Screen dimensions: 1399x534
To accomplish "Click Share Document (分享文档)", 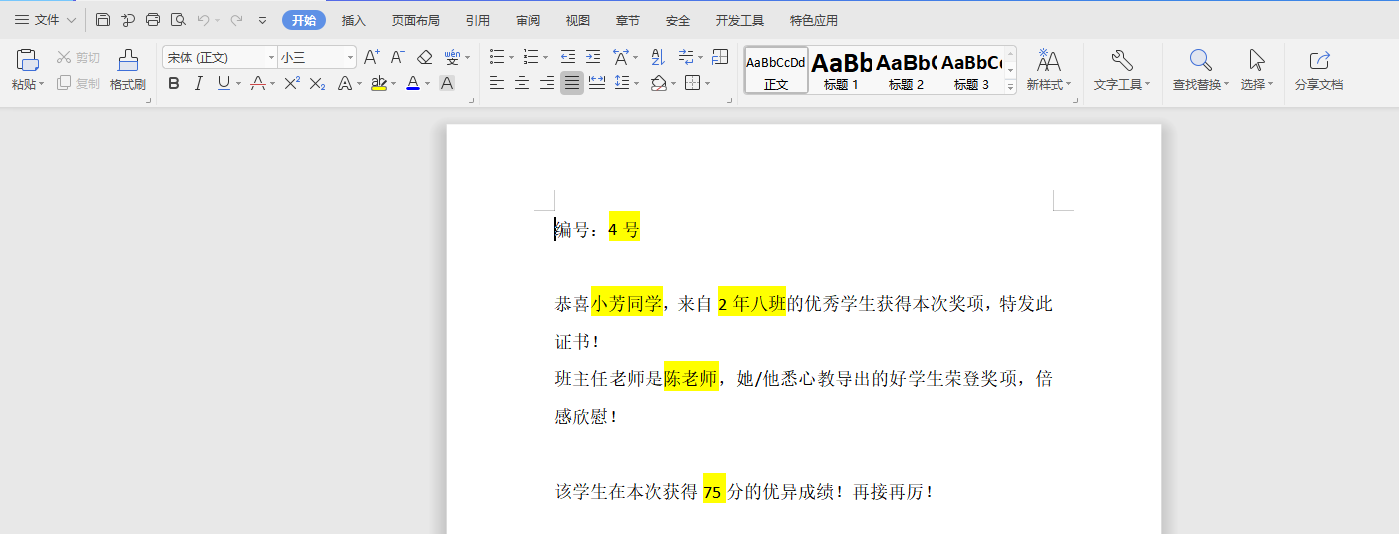I will point(1319,70).
